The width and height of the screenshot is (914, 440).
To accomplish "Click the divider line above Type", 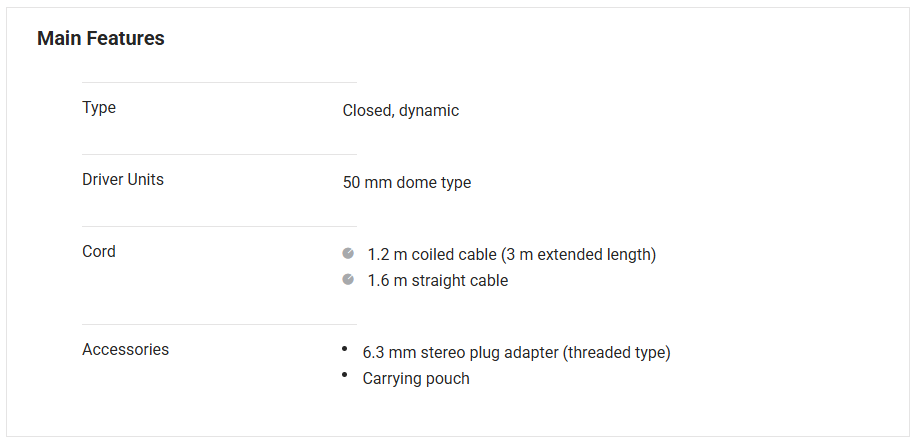I will click(219, 83).
